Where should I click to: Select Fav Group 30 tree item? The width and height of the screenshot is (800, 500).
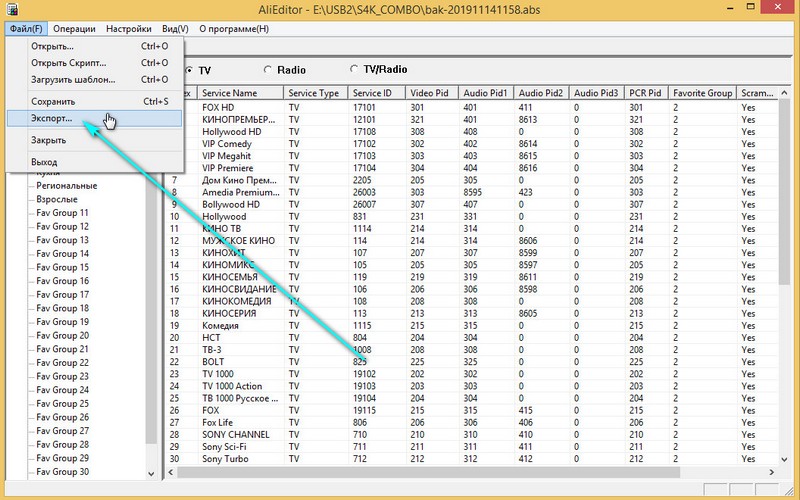tap(62, 472)
